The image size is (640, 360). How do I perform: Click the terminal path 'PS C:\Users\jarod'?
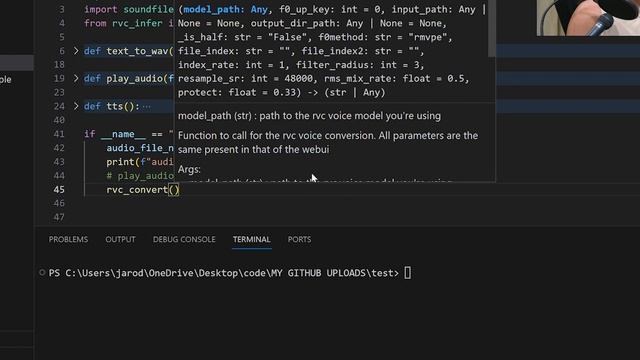tap(97, 273)
